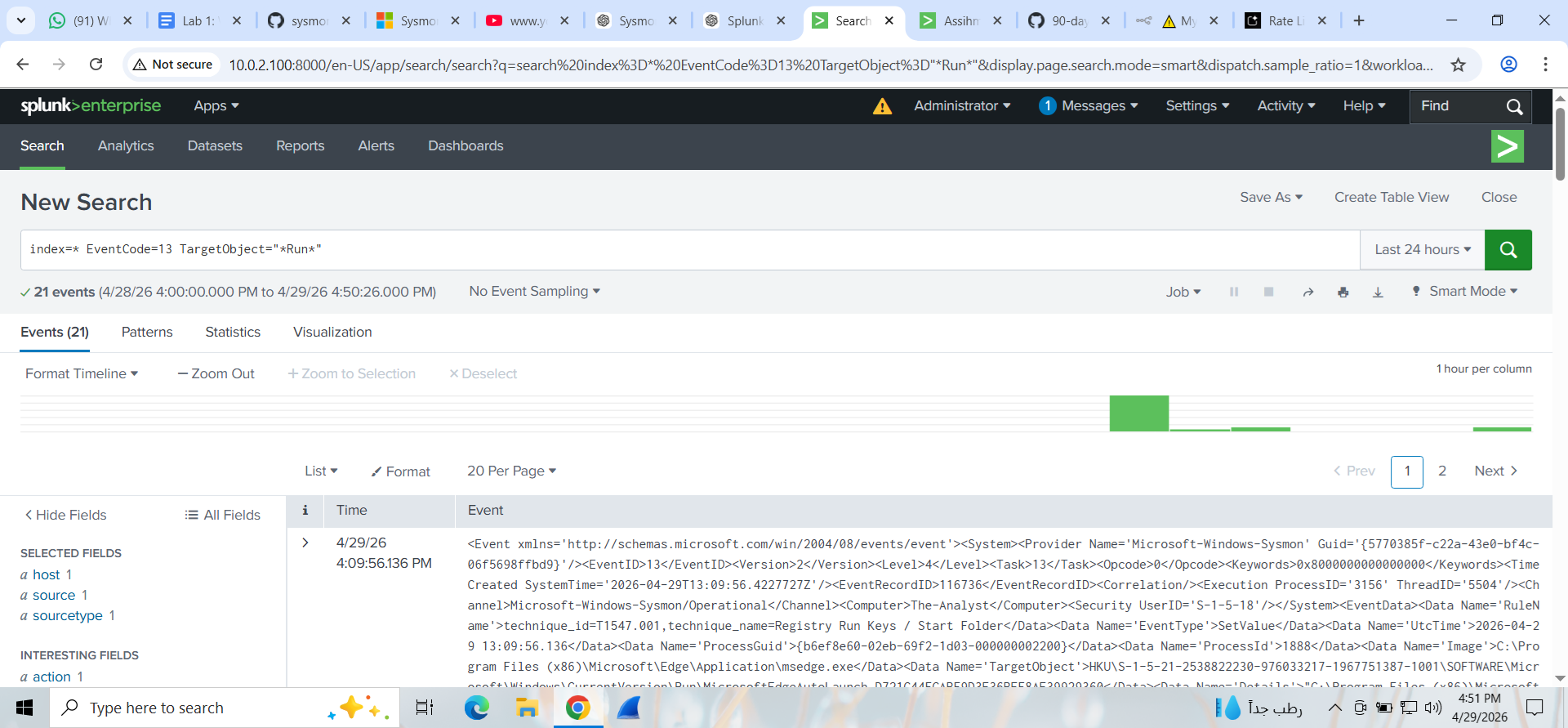Bookmark this page with star icon
Viewport: 1568px width, 728px height.
pyautogui.click(x=1458, y=65)
